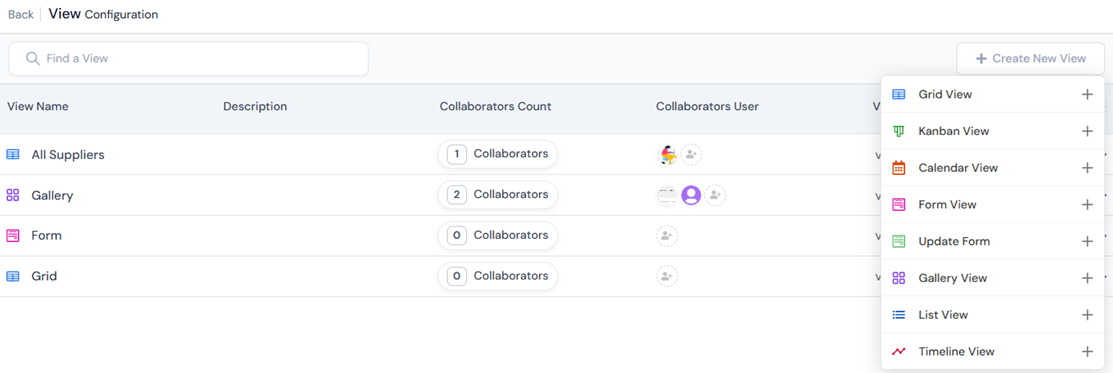The height and width of the screenshot is (373, 1113).
Task: Click the add-collaborator icon in Gallery row
Action: (716, 195)
